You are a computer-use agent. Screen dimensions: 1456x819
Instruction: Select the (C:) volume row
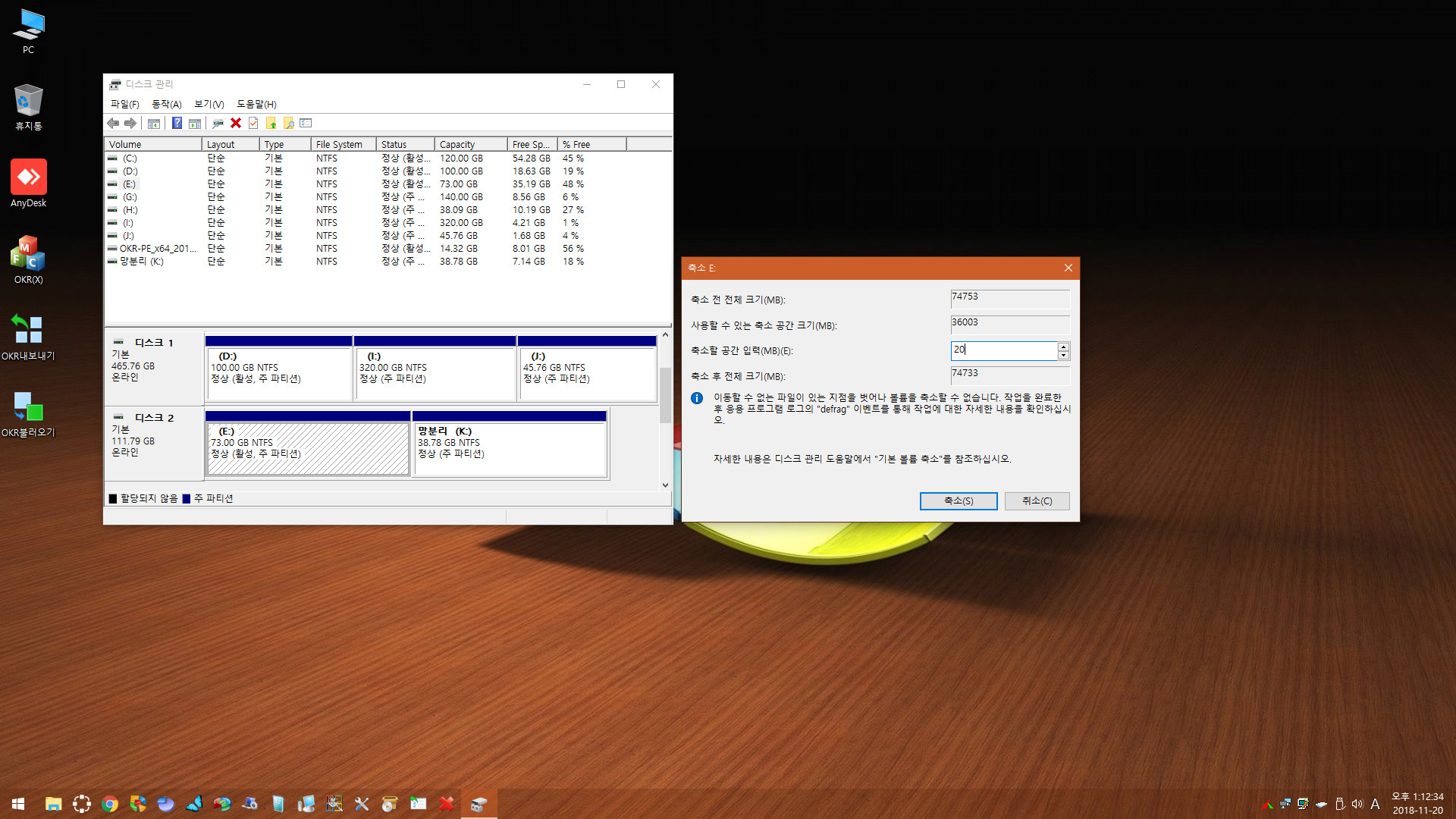pos(388,158)
